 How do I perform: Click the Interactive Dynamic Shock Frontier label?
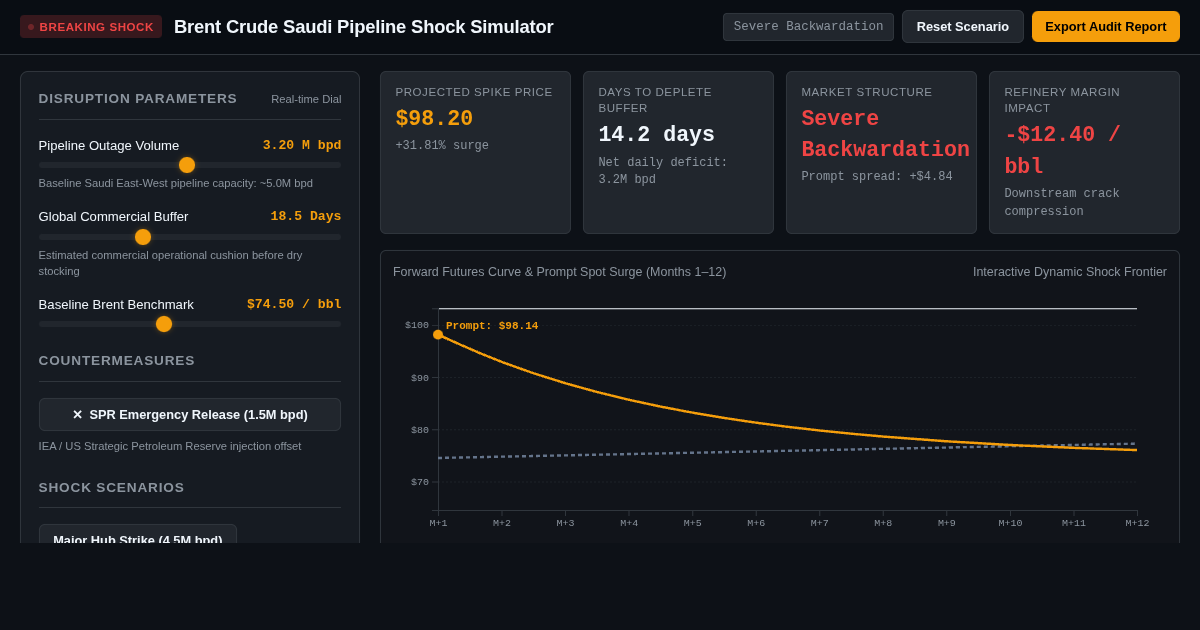[x=1070, y=272]
